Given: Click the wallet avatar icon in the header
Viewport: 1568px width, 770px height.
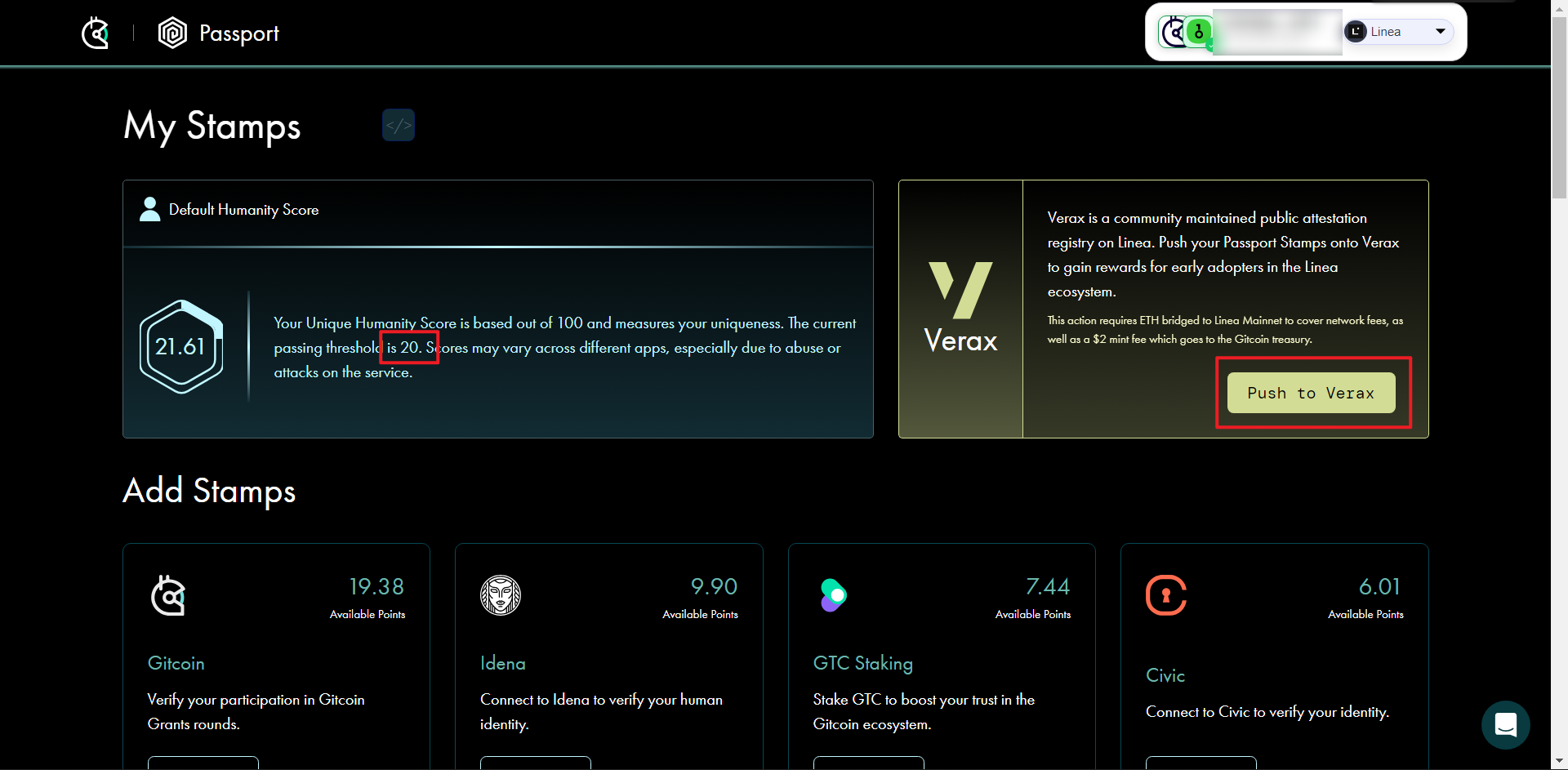Looking at the screenshot, I should 1173,32.
